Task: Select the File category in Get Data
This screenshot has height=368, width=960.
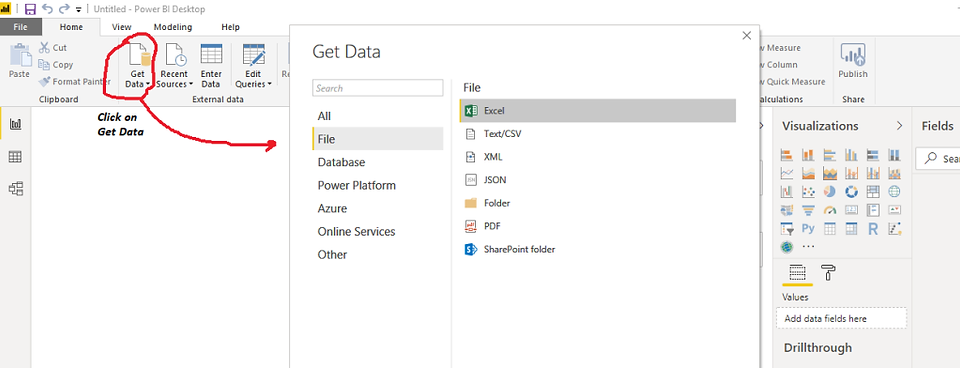Action: click(377, 139)
